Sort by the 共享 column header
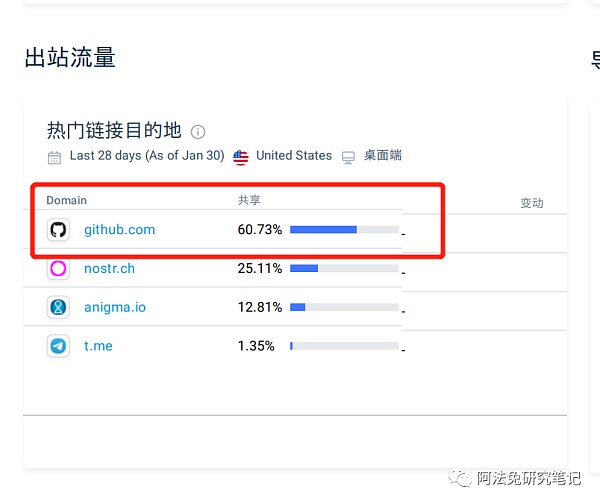600x504 pixels. [249, 201]
